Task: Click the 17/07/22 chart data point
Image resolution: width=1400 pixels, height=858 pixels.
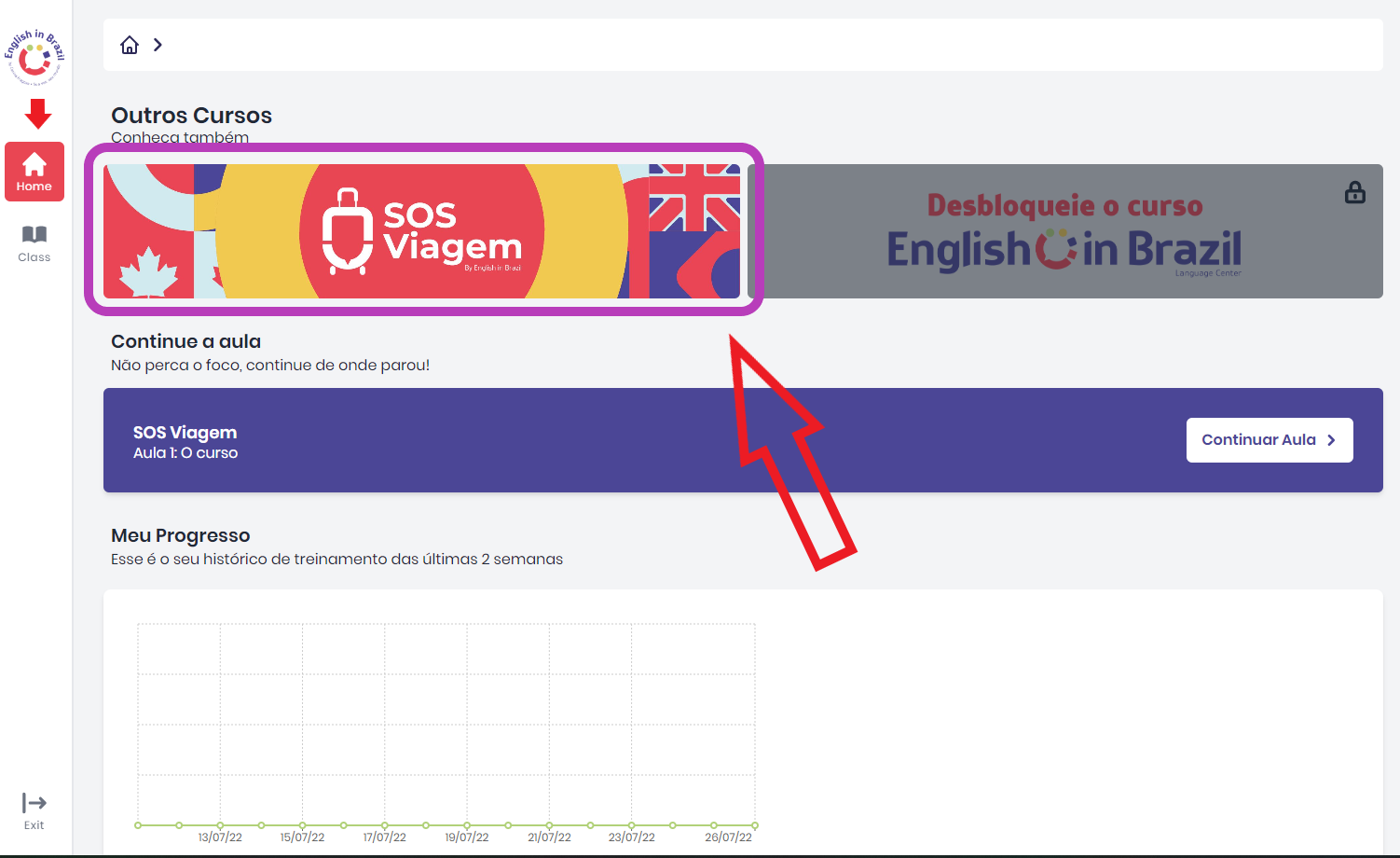Action: click(385, 825)
